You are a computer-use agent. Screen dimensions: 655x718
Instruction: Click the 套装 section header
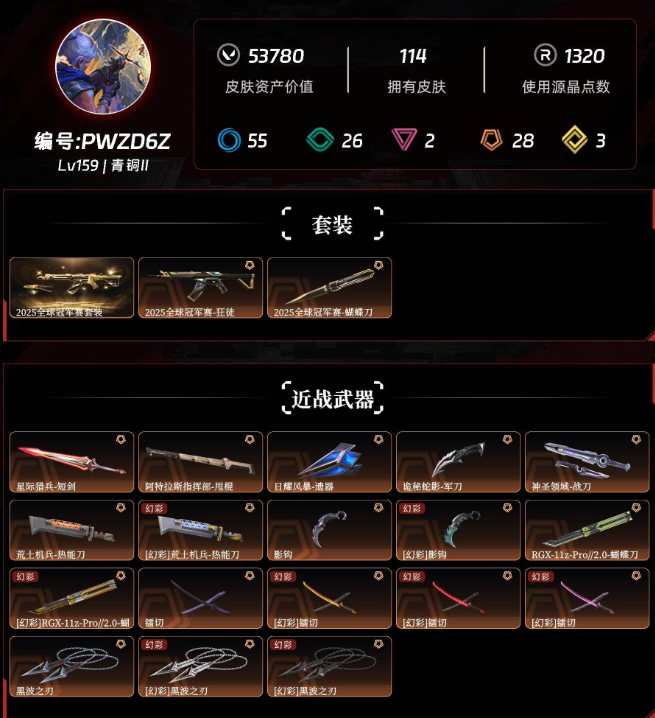point(333,224)
